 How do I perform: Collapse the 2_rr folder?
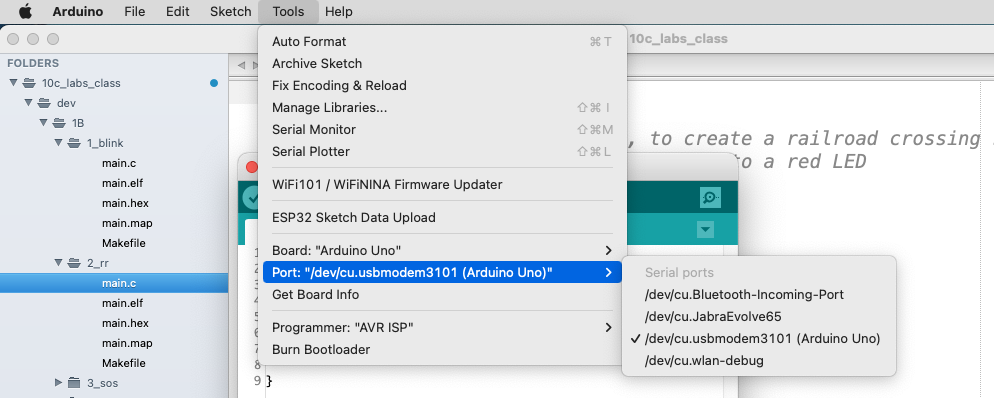click(x=58, y=262)
